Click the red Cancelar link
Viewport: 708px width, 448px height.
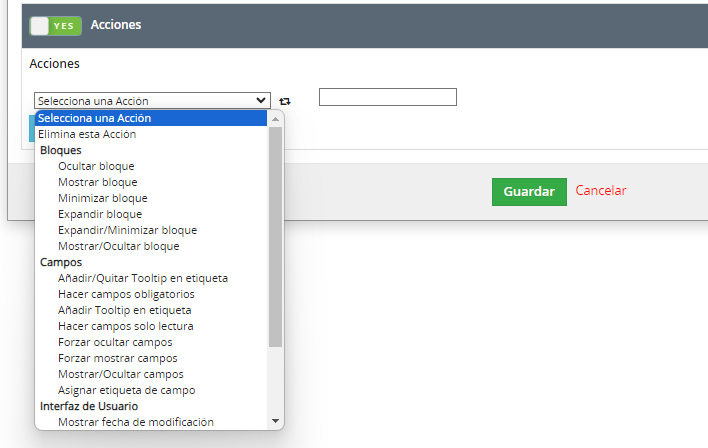coord(601,191)
